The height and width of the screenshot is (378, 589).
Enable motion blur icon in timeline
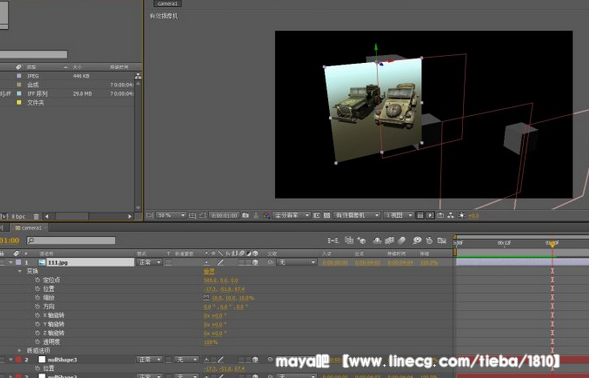pyautogui.click(x=402, y=240)
